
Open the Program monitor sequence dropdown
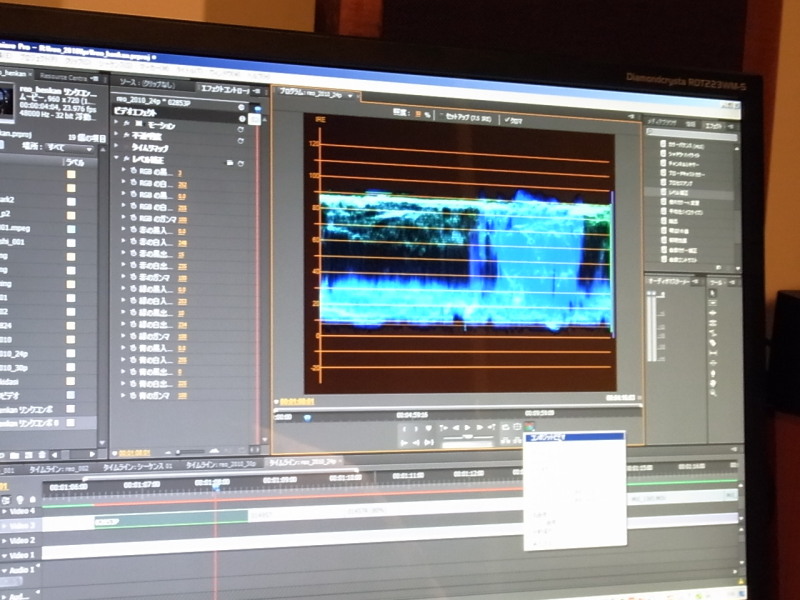(351, 95)
